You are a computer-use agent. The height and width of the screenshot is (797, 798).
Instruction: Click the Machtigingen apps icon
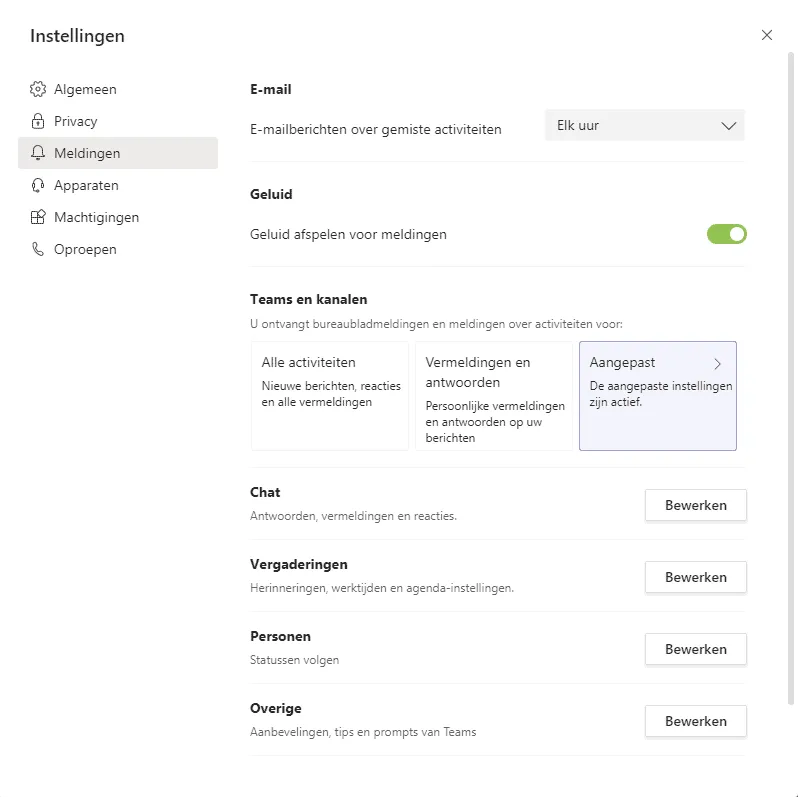tap(38, 217)
